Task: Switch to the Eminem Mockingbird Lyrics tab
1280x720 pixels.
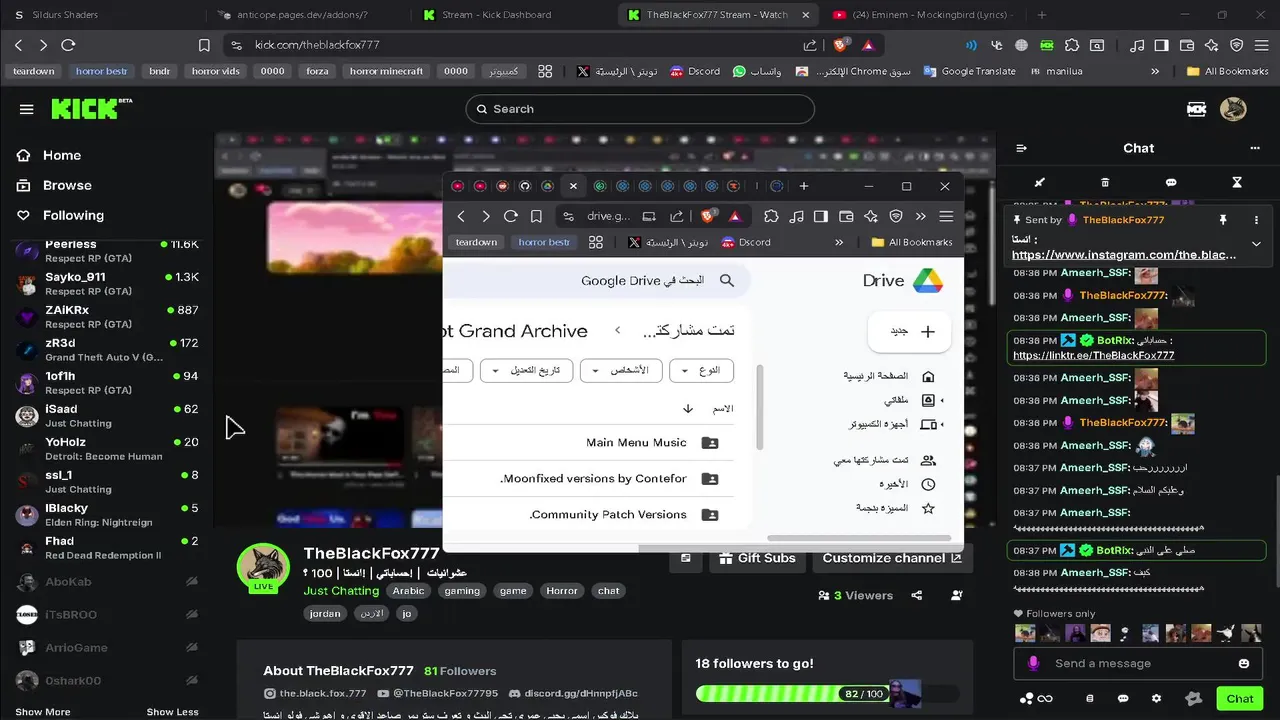Action: (920, 15)
